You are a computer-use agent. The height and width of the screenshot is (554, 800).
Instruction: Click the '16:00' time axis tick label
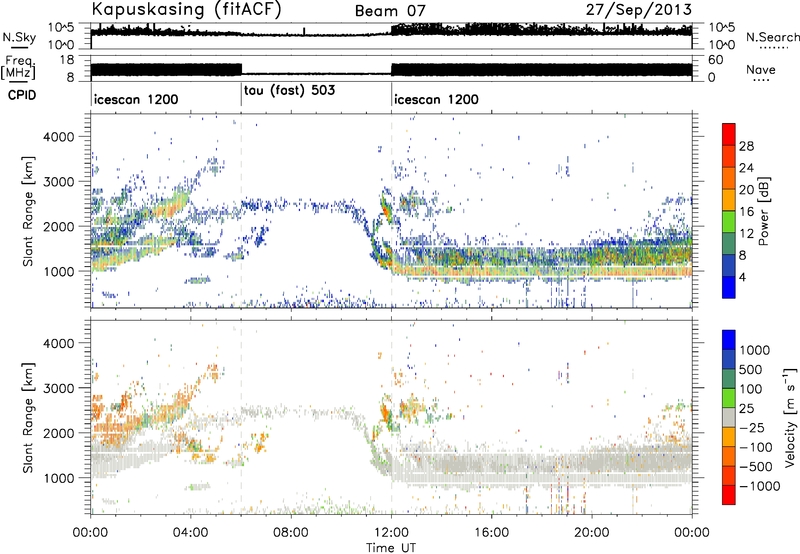coord(491,533)
